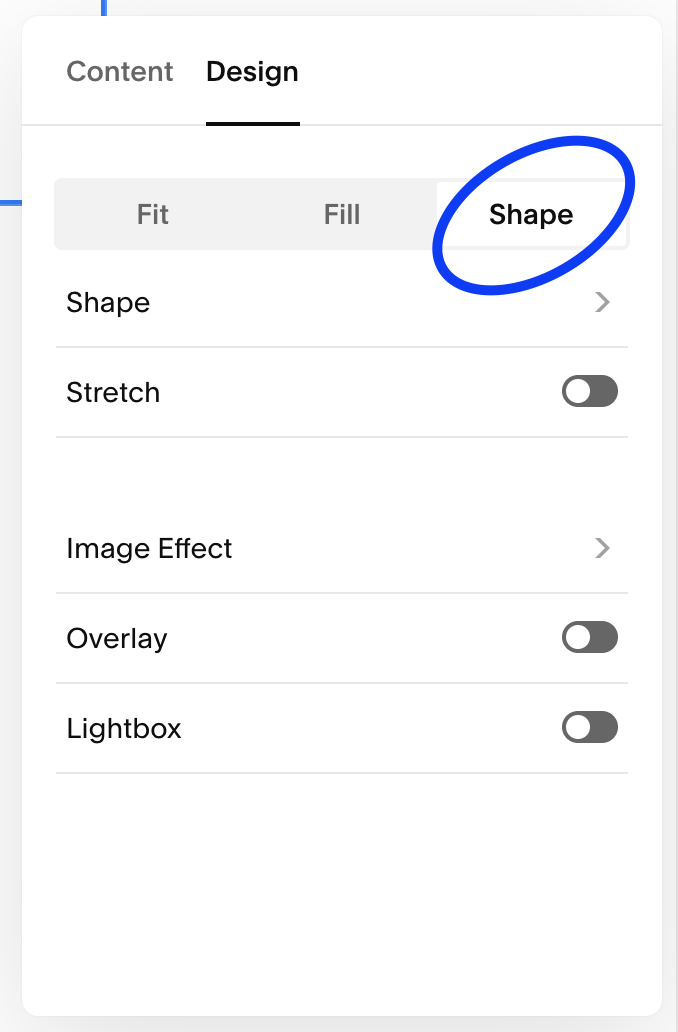Click the Stretch label text
The width and height of the screenshot is (678, 1032).
point(113,392)
